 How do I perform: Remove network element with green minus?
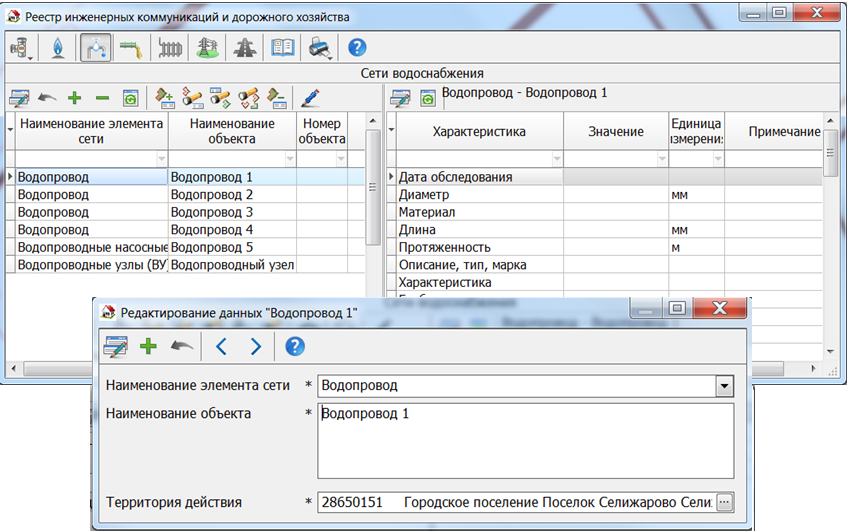pos(102,98)
